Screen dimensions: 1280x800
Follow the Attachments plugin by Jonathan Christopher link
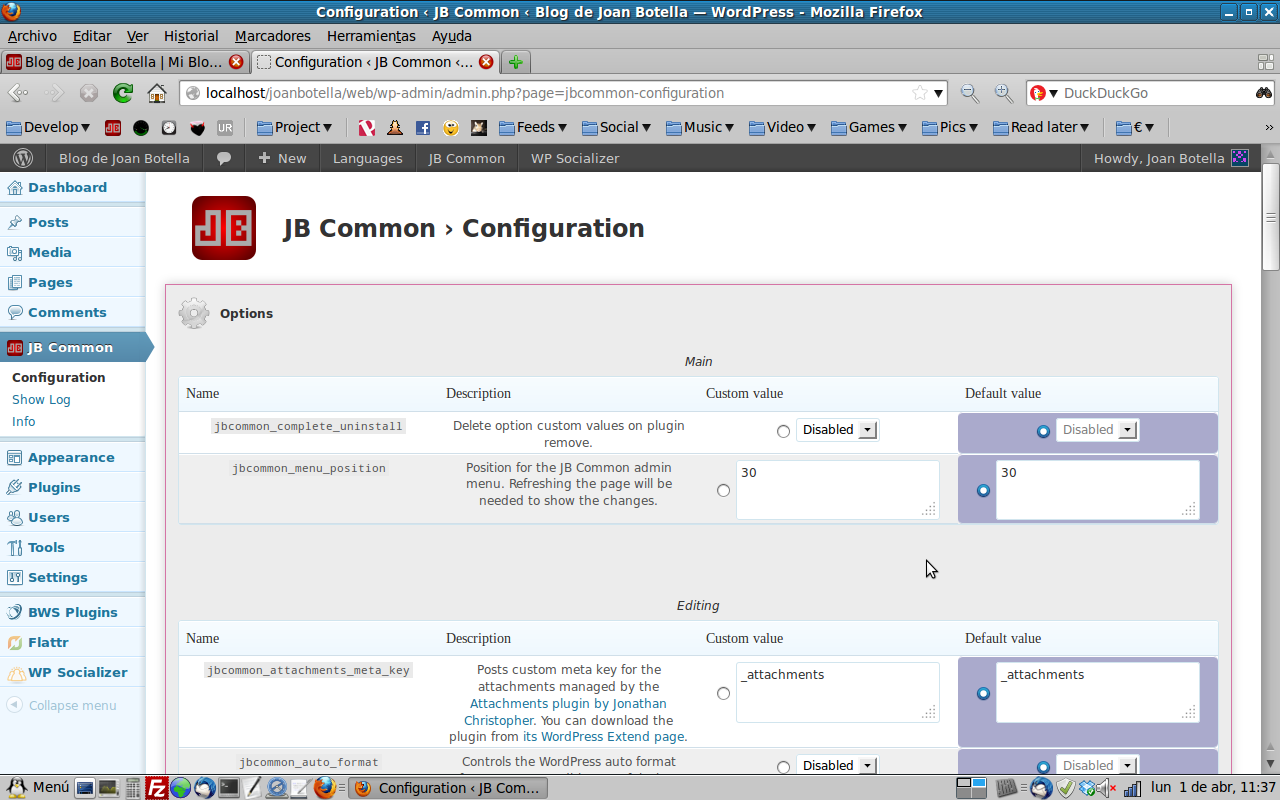click(x=569, y=712)
